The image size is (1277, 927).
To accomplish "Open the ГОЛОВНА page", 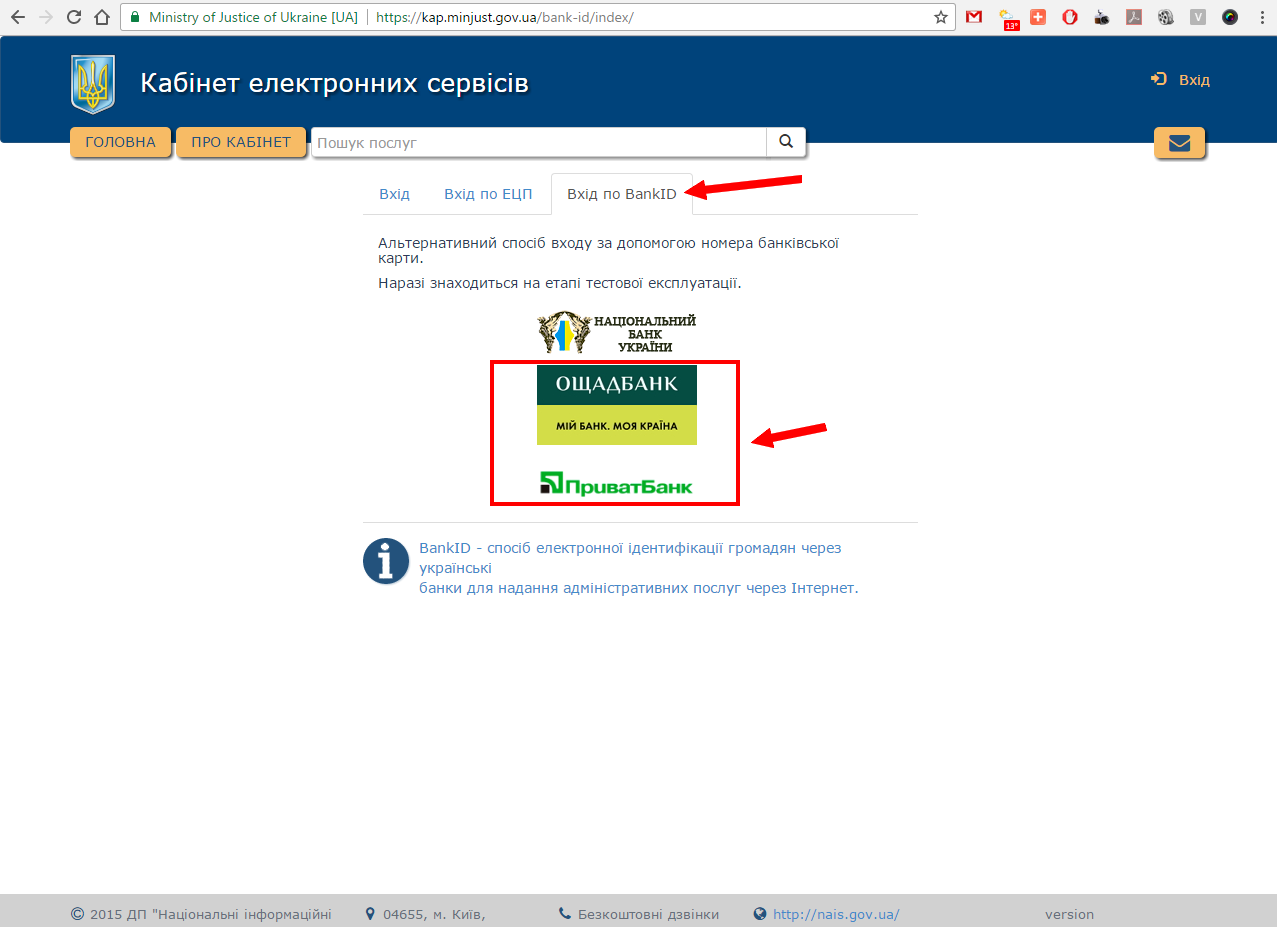I will pyautogui.click(x=121, y=142).
